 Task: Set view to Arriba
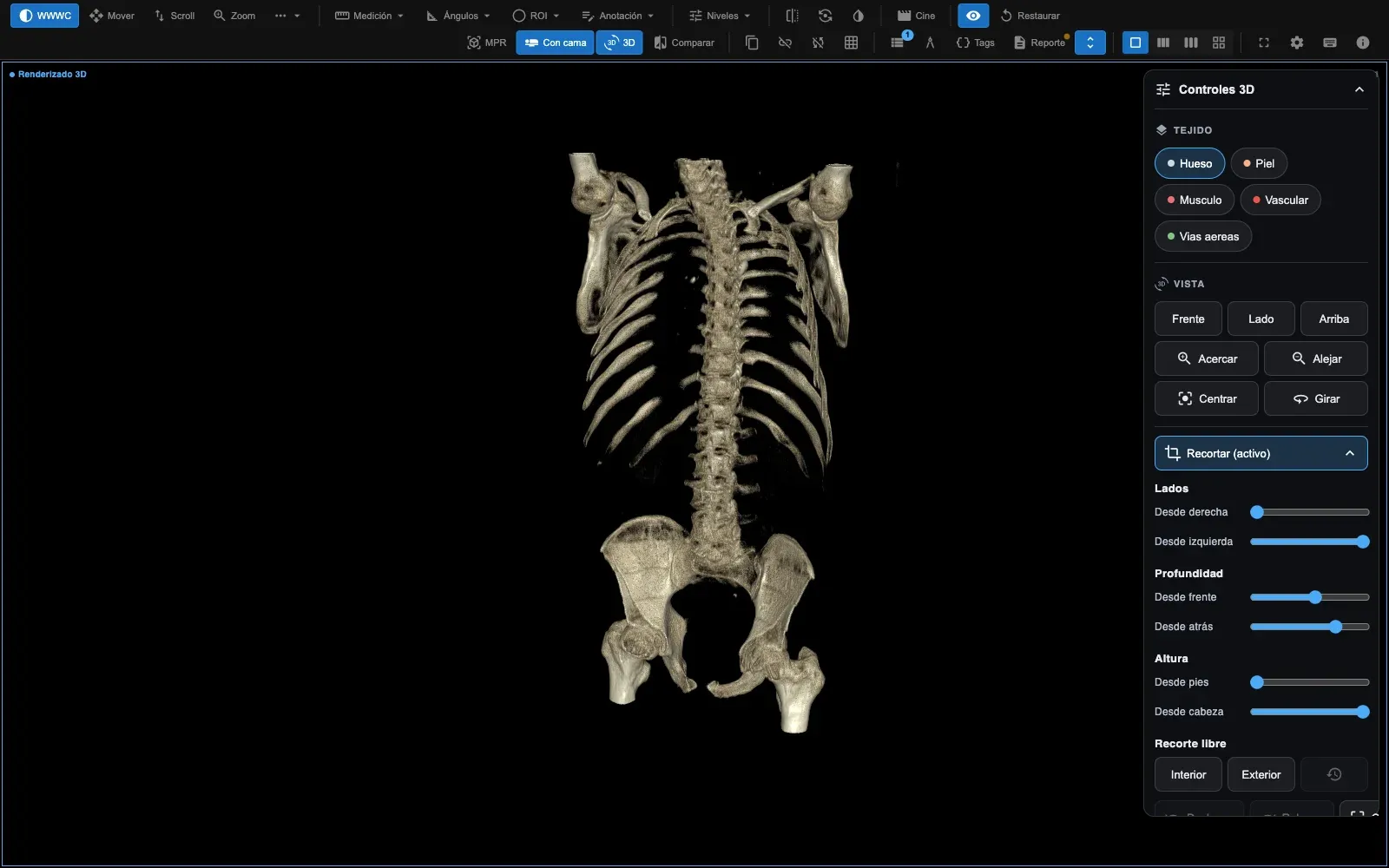point(1334,319)
